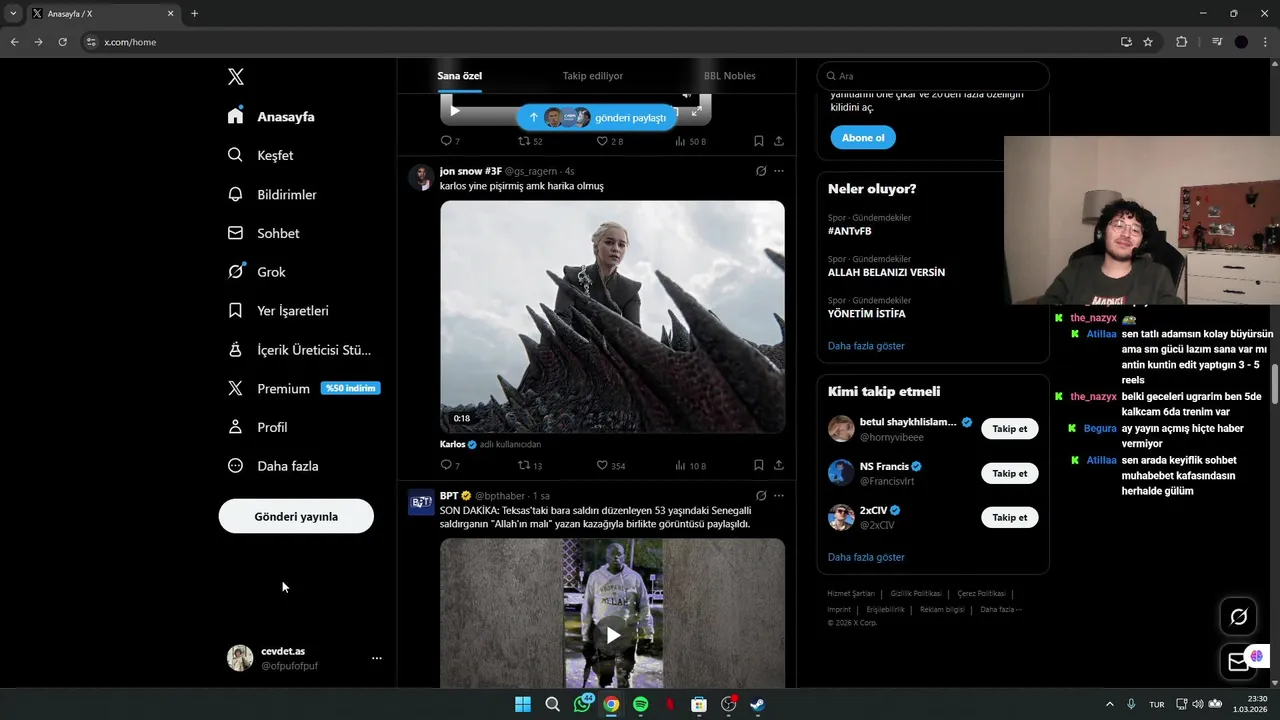The width and height of the screenshot is (1280, 720).
Task: Open Premium with %50 indirim badge
Action: [x=303, y=388]
